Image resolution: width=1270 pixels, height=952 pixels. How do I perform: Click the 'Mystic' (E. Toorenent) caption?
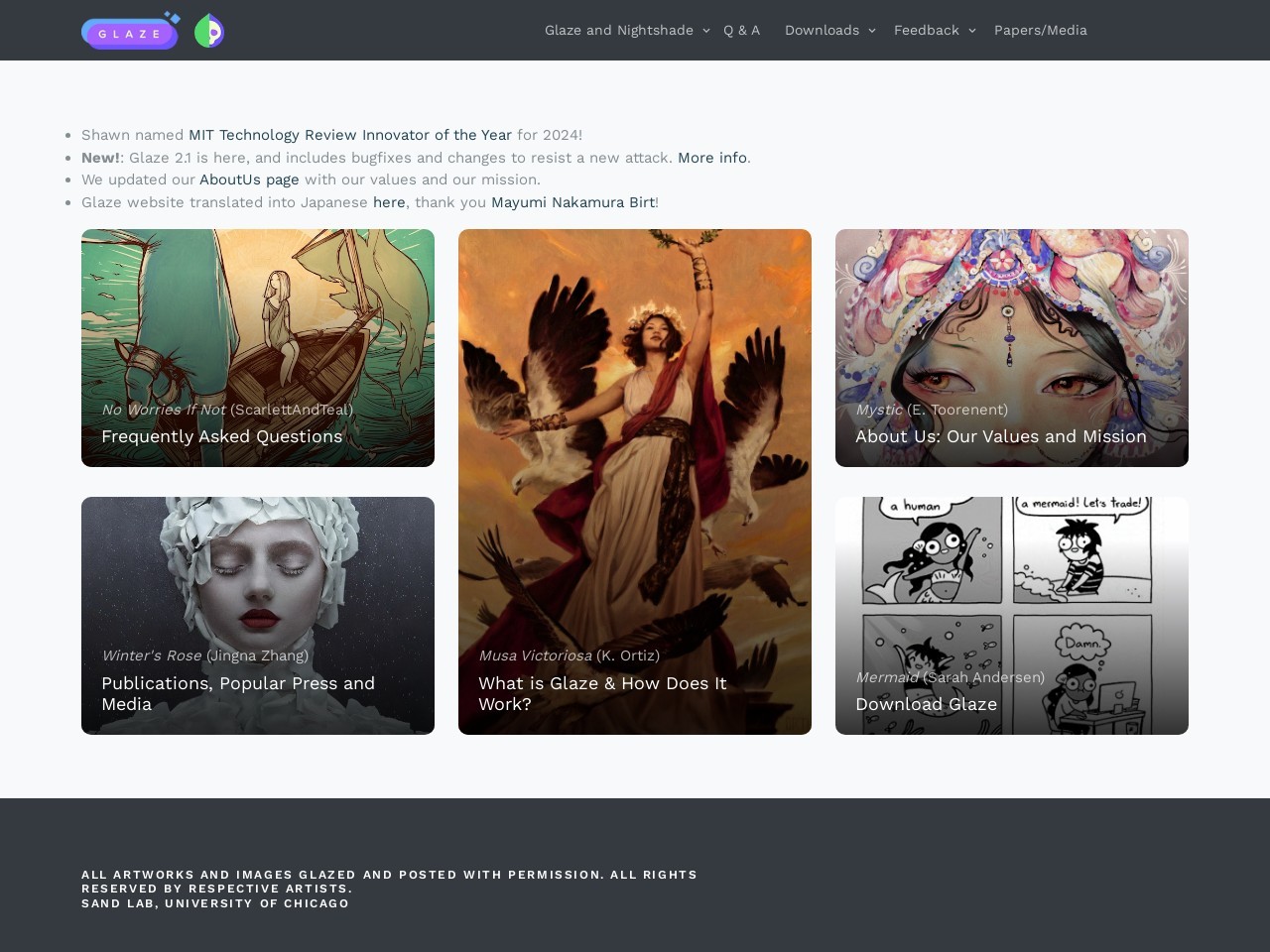(x=932, y=410)
